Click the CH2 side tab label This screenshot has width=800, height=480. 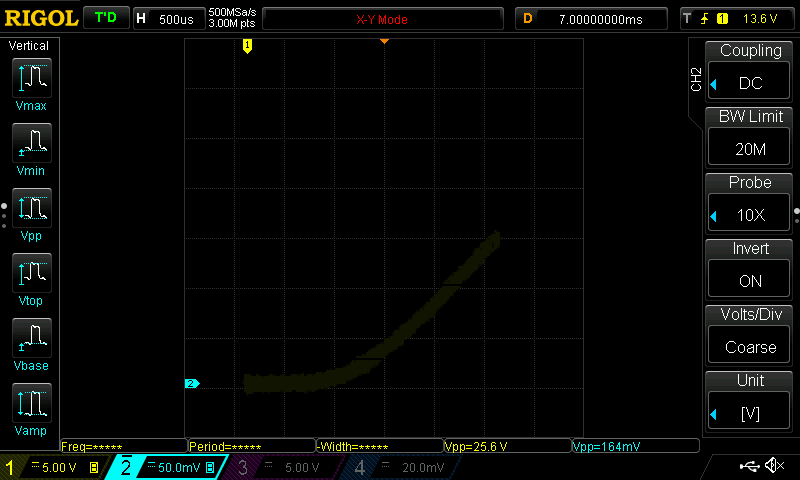pyautogui.click(x=696, y=80)
